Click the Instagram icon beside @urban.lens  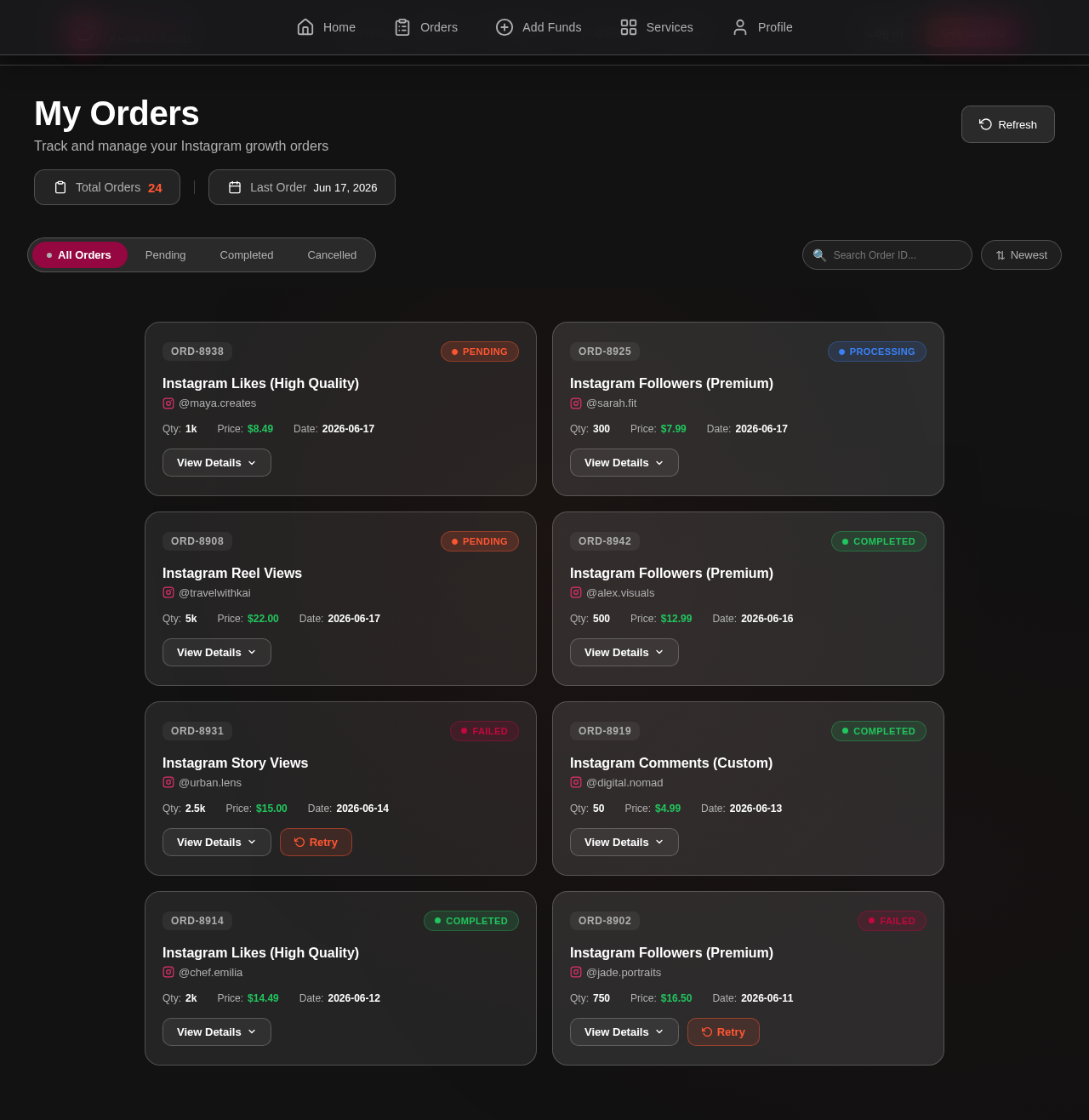click(168, 783)
